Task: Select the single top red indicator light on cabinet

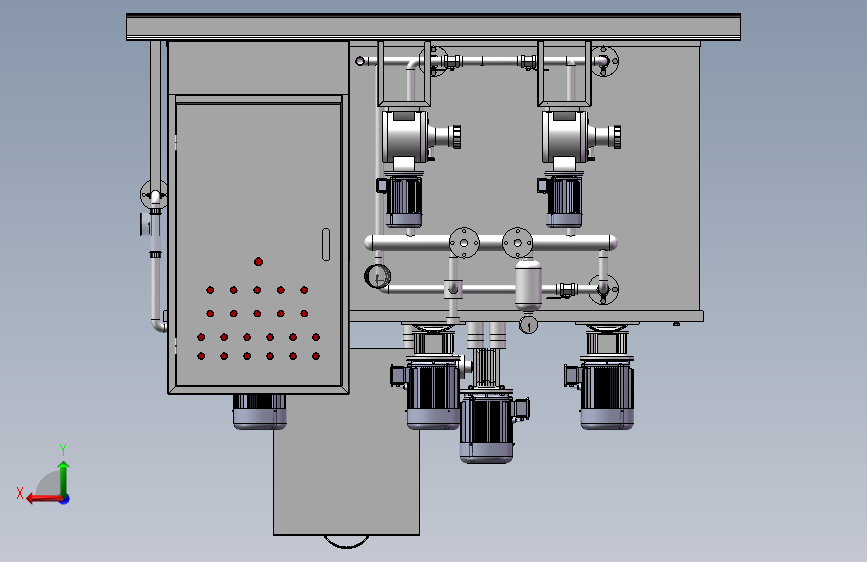Action: click(258, 262)
